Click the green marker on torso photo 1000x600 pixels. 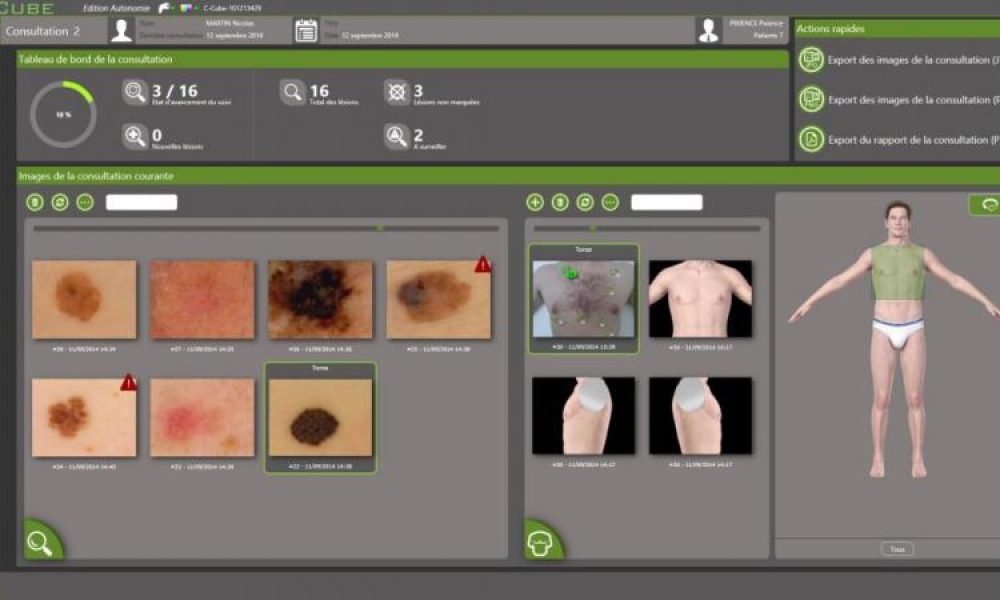point(570,273)
